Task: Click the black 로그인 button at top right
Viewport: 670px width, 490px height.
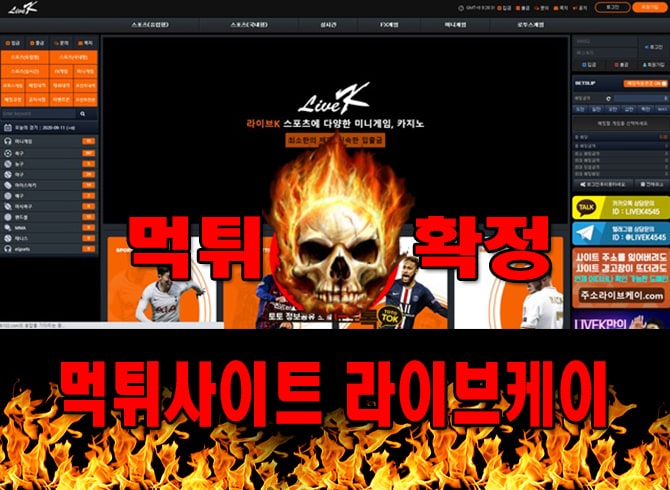Action: pos(612,7)
